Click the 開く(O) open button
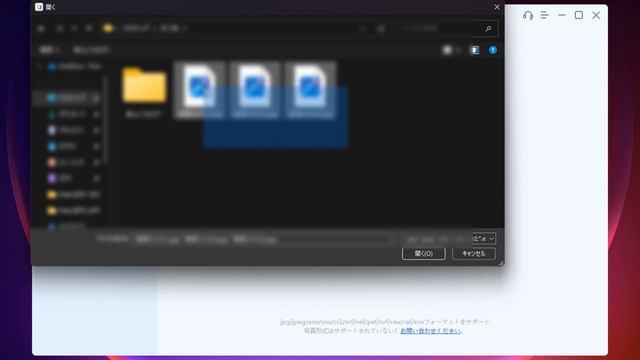The image size is (640, 360). [x=424, y=253]
